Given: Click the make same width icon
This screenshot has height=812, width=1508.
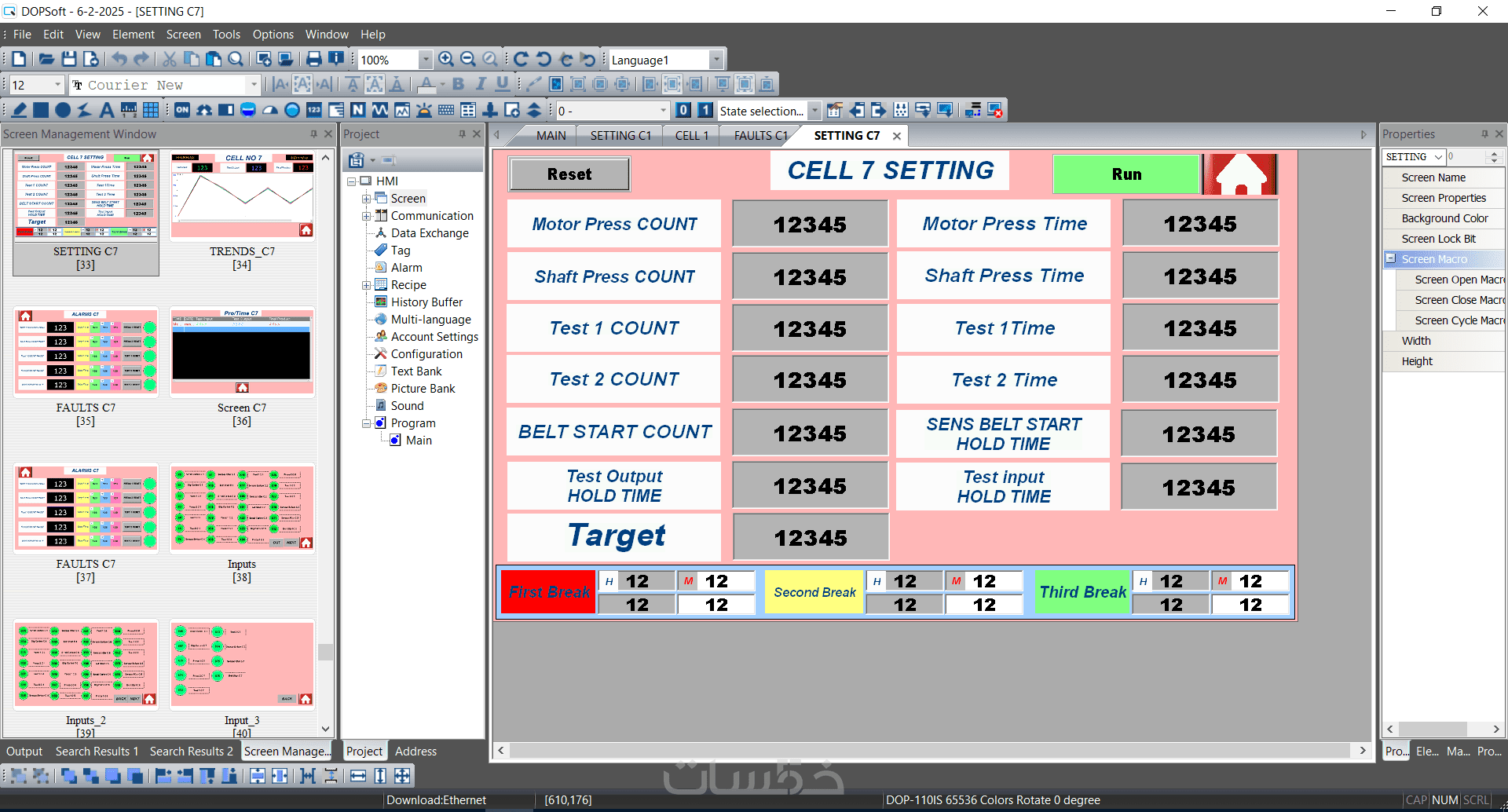Looking at the screenshot, I should point(358,776).
